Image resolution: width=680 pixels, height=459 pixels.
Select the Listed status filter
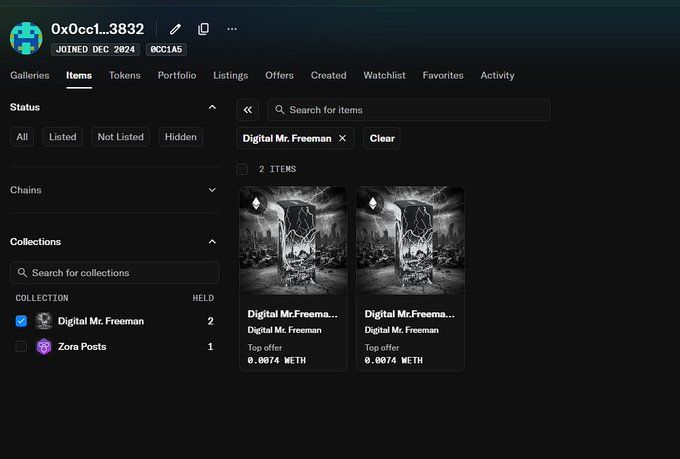[x=62, y=137]
